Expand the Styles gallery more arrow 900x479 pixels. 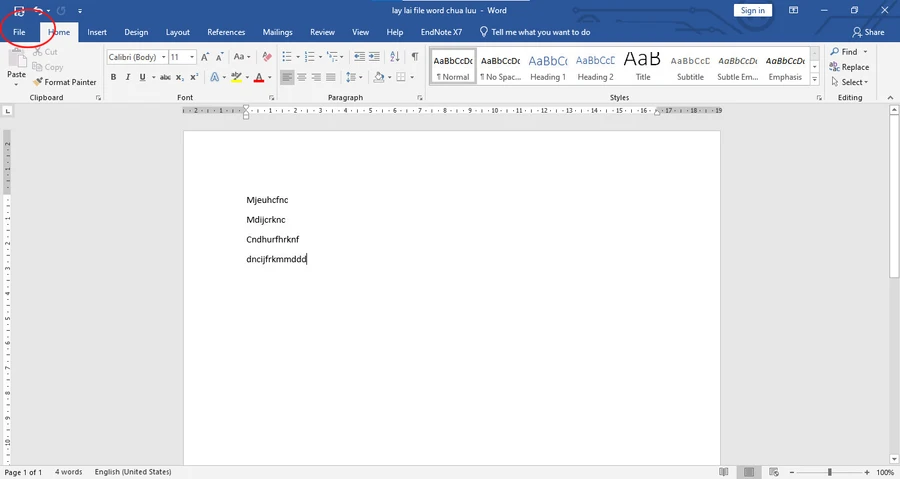pyautogui.click(x=814, y=80)
